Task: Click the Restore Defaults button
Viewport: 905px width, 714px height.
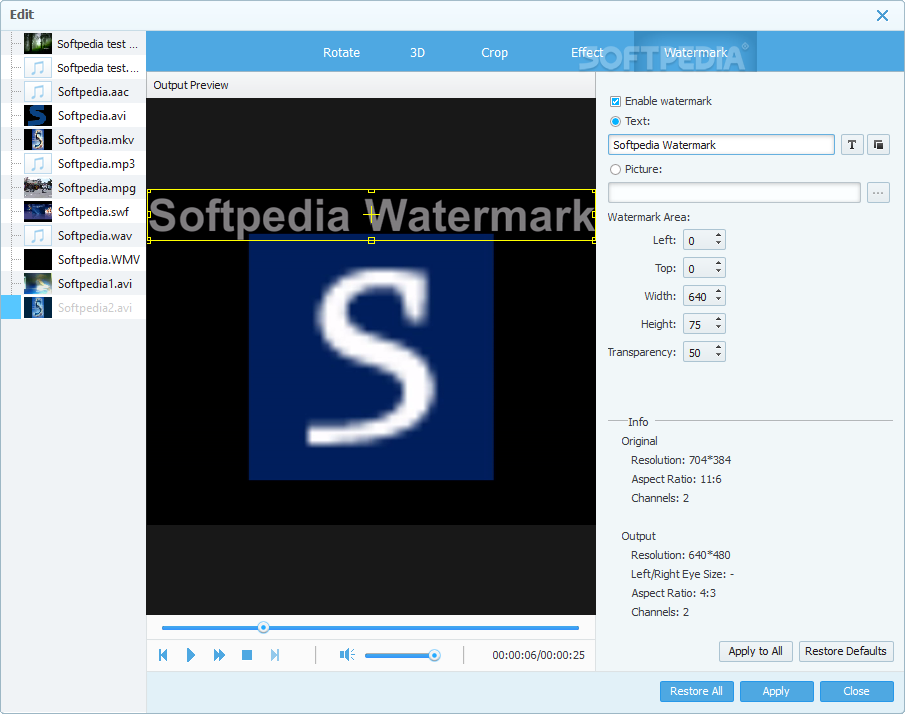Action: (846, 651)
